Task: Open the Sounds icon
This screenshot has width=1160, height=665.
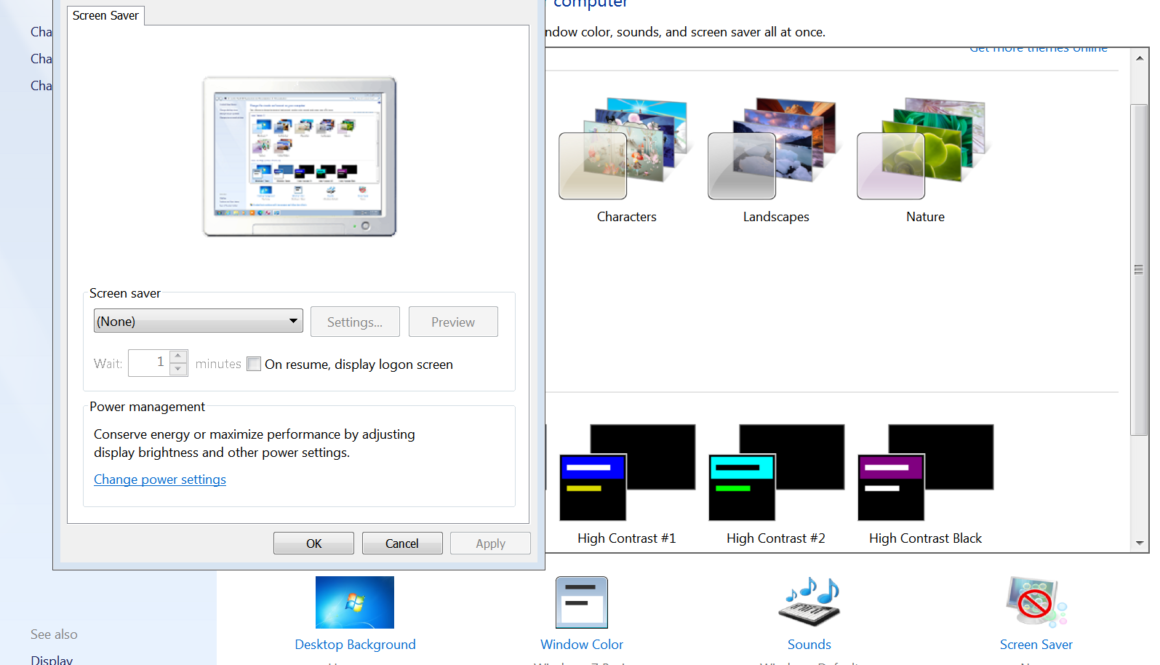Action: [809, 603]
